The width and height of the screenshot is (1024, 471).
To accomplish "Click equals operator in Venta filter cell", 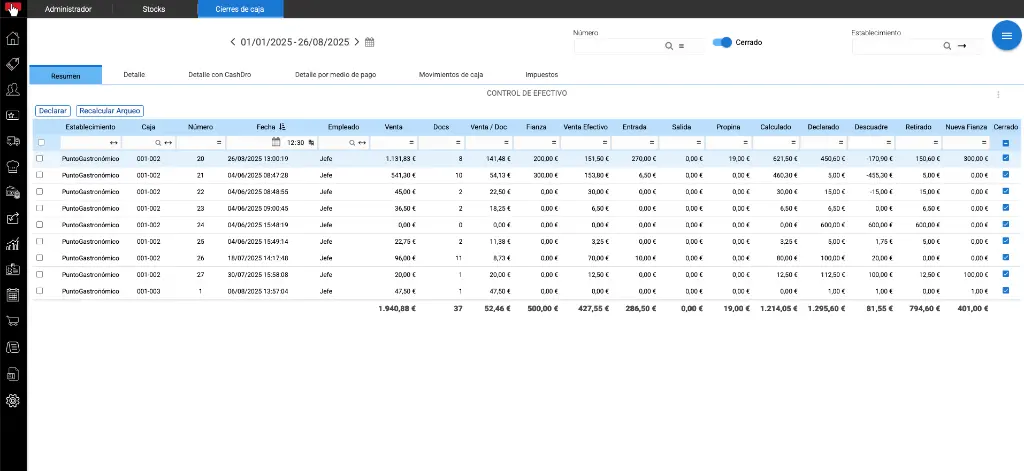I will click(x=411, y=142).
